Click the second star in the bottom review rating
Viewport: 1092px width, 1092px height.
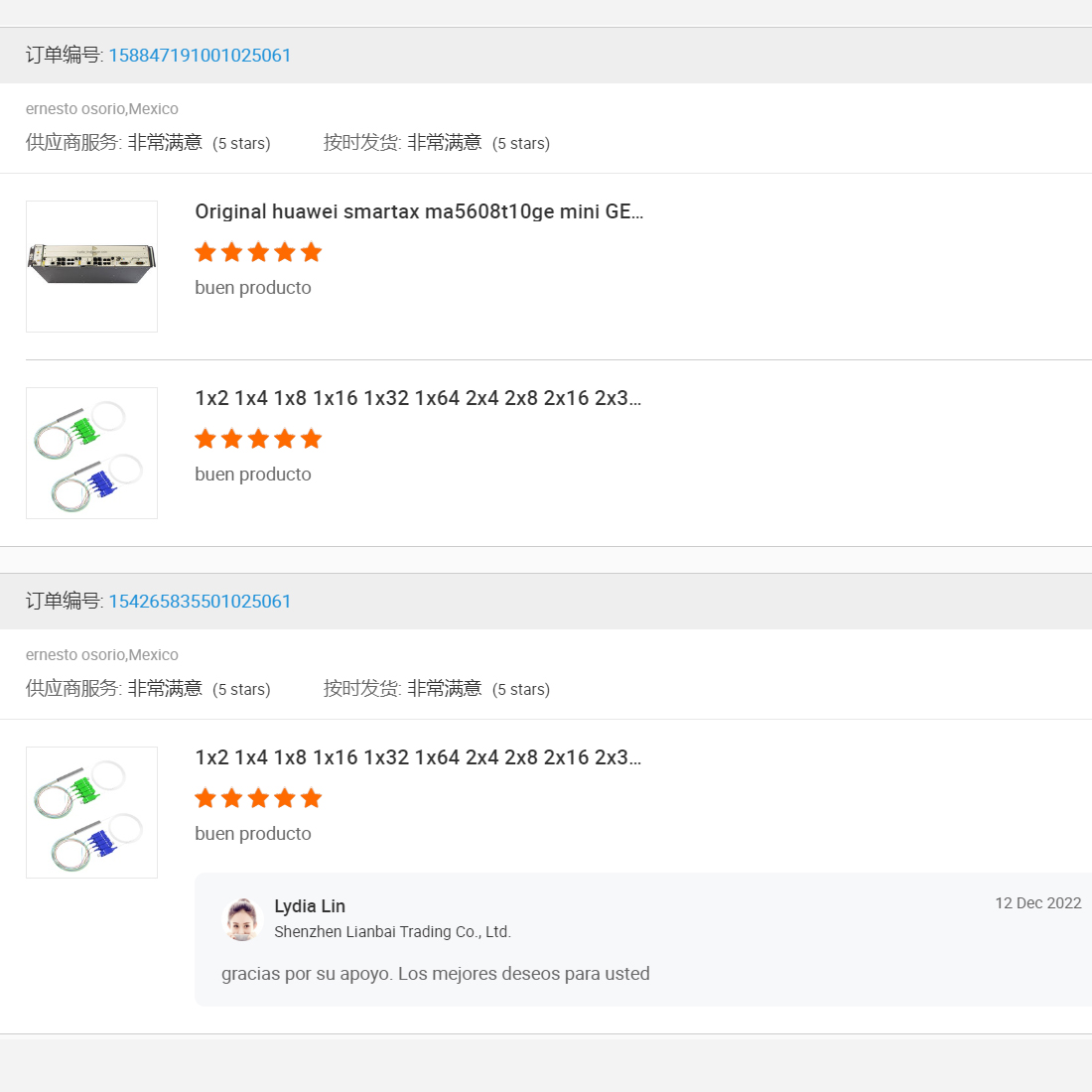coord(232,797)
